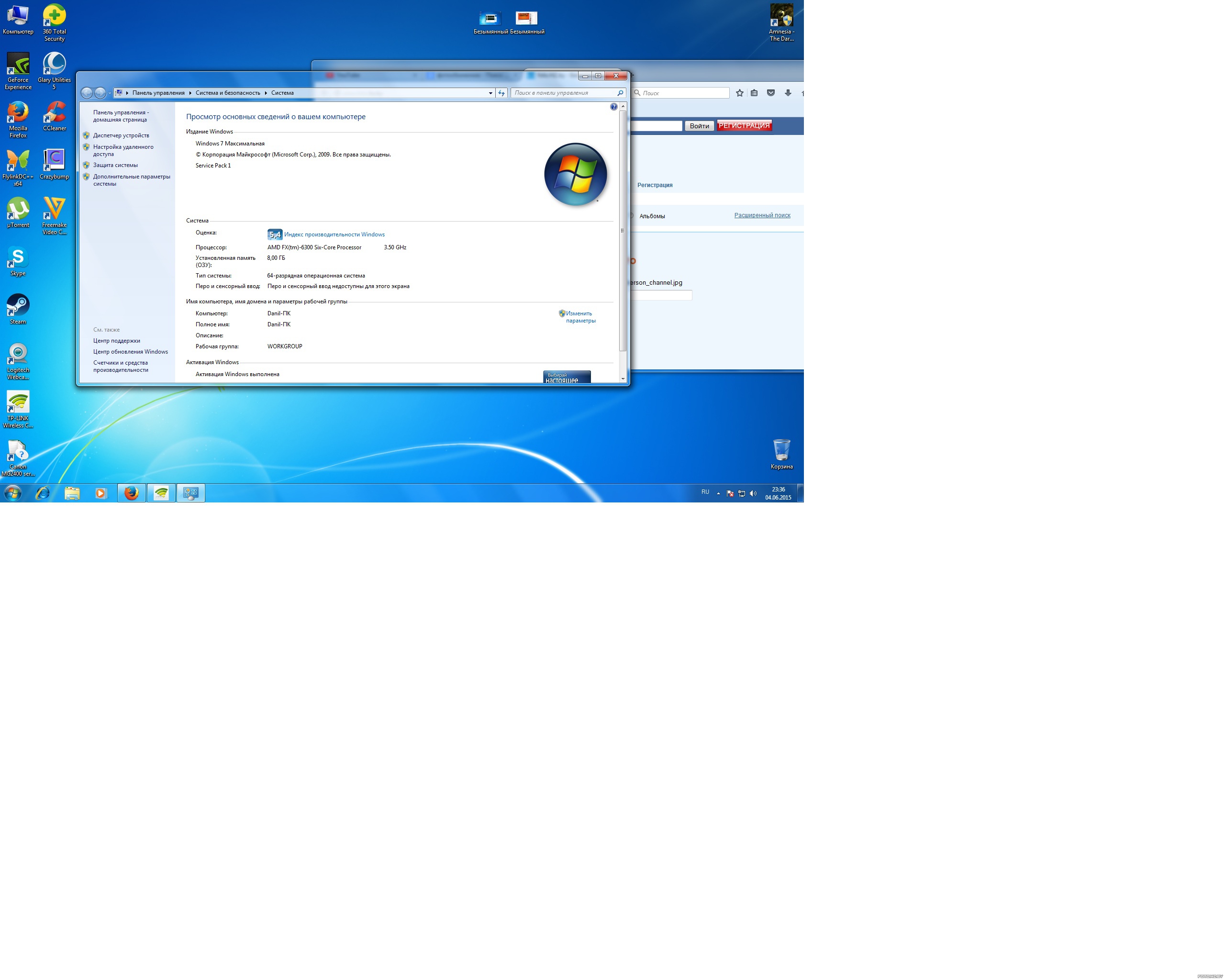Switch to Firefox window on taskbar
The height and width of the screenshot is (980, 1225).
click(131, 493)
